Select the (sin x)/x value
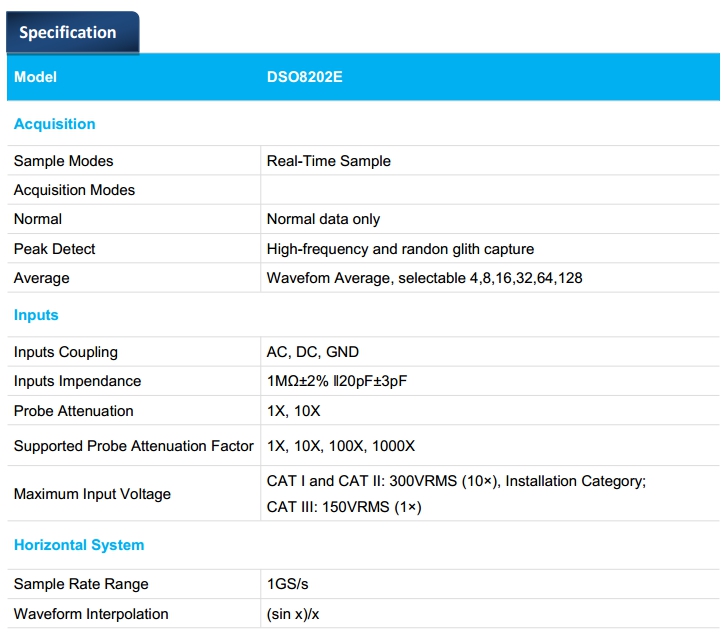The image size is (722, 640). [x=293, y=614]
